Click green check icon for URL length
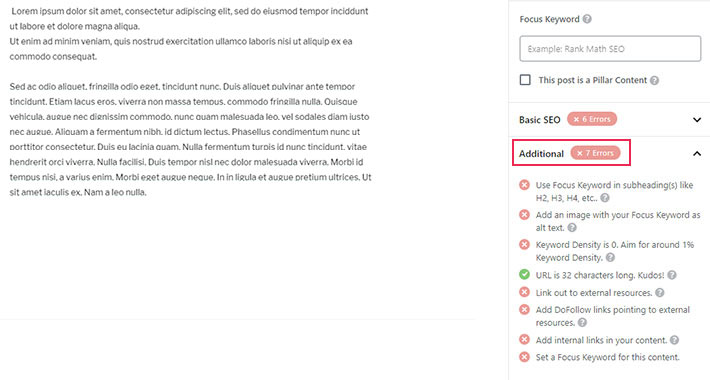Viewport: 710px width, 380px height. (x=524, y=274)
